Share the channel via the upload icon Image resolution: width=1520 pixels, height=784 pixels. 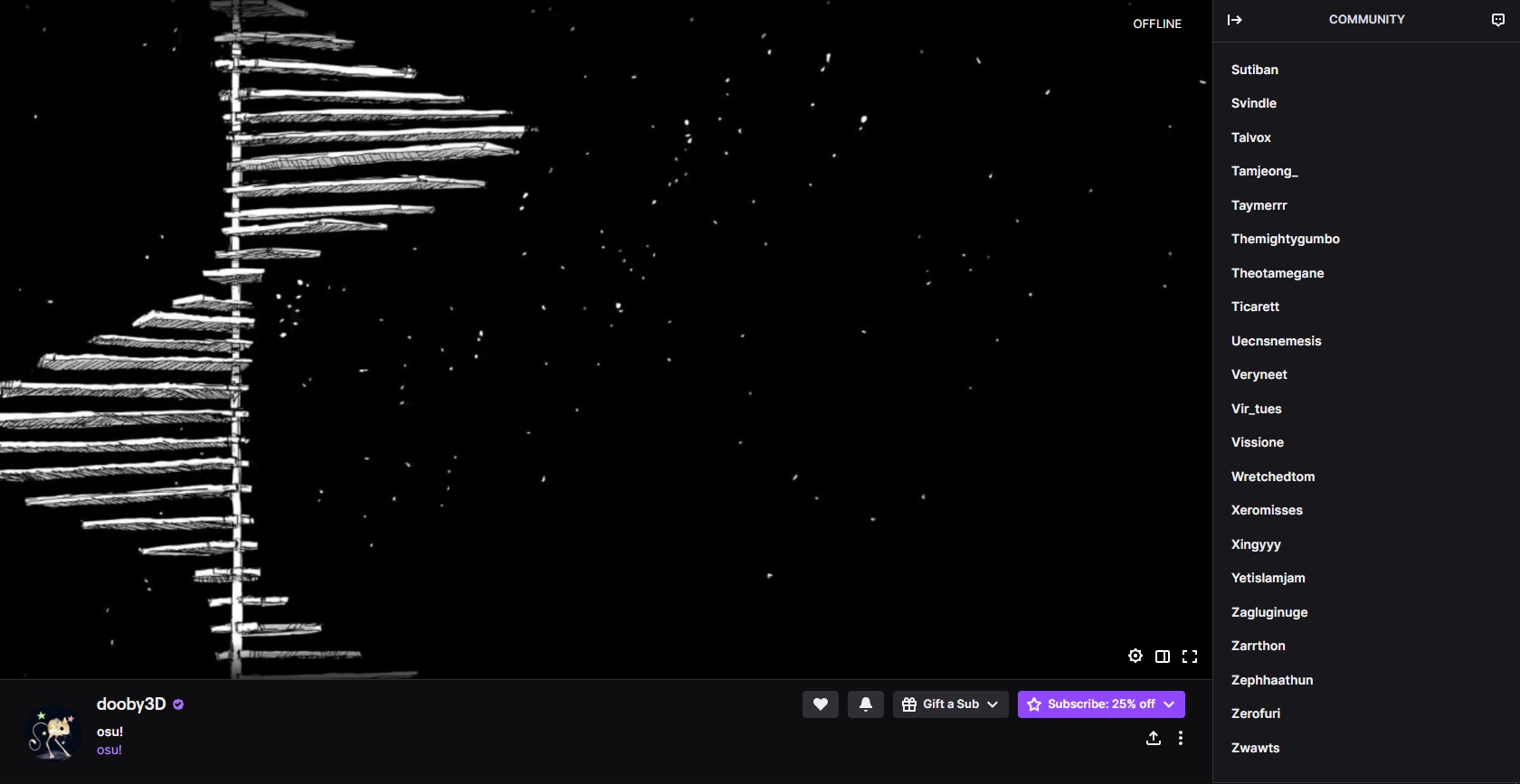1154,738
